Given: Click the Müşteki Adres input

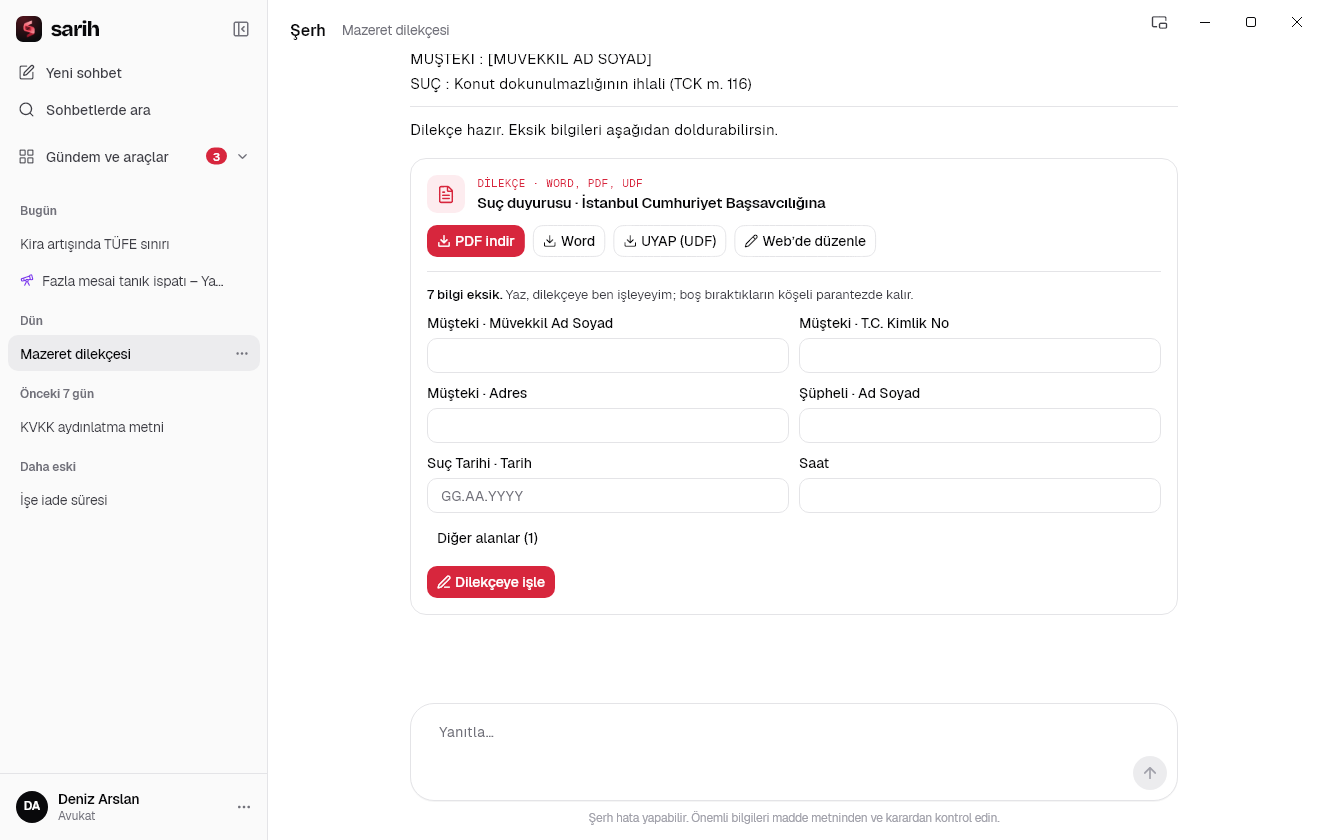Looking at the screenshot, I should (608, 426).
